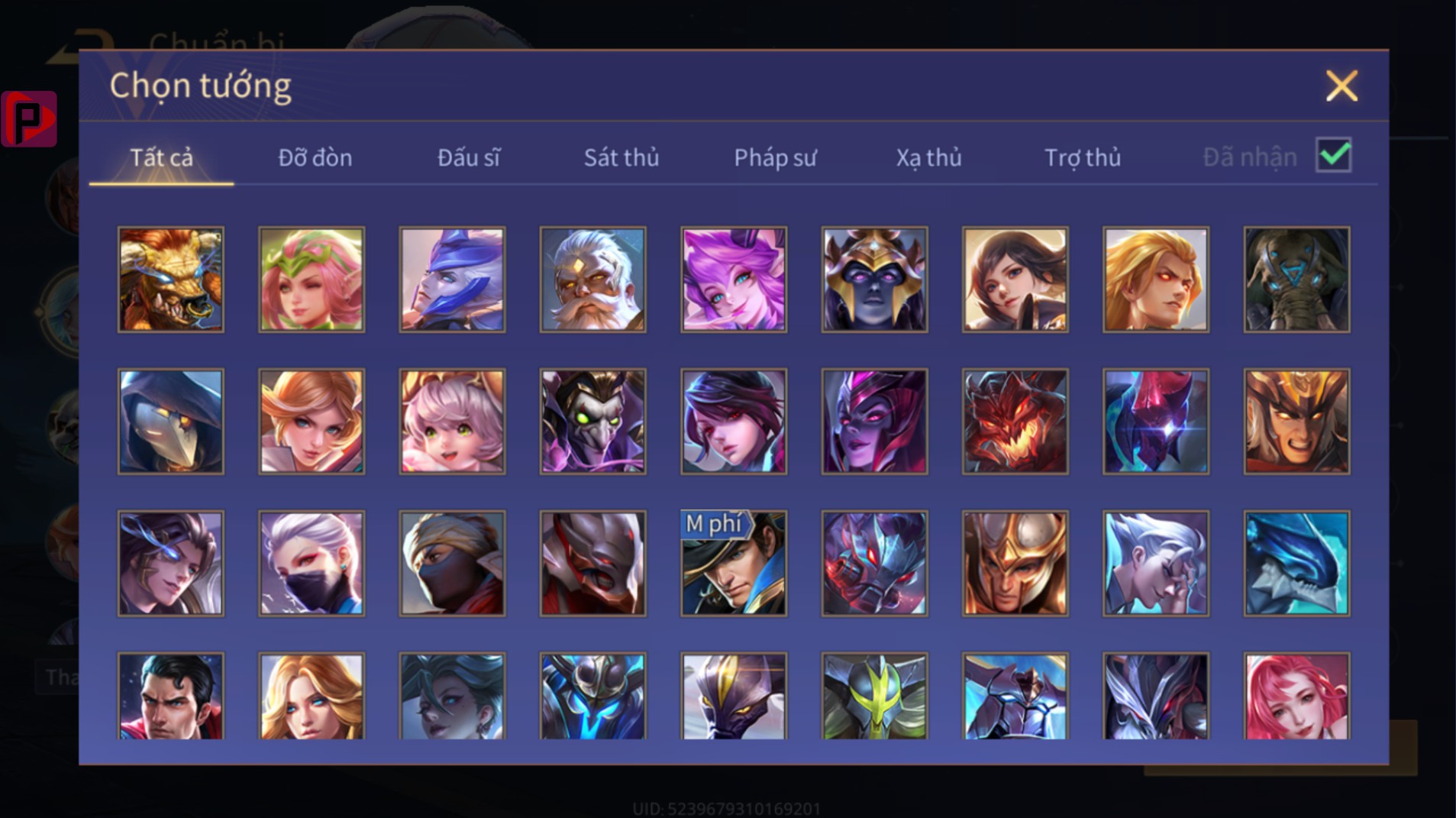
Task: Choose hero with 'M phí' free label
Action: pos(733,564)
